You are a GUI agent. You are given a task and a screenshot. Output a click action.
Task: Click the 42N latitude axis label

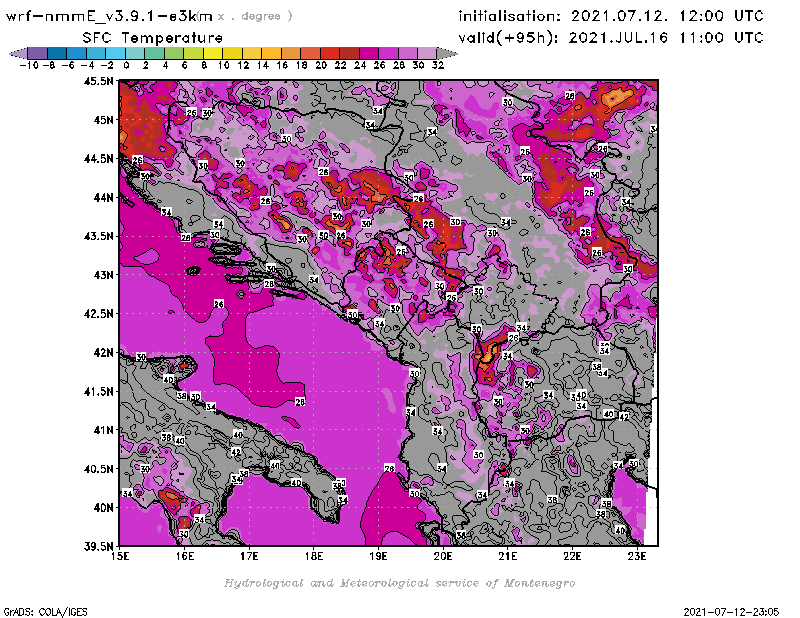pos(104,353)
